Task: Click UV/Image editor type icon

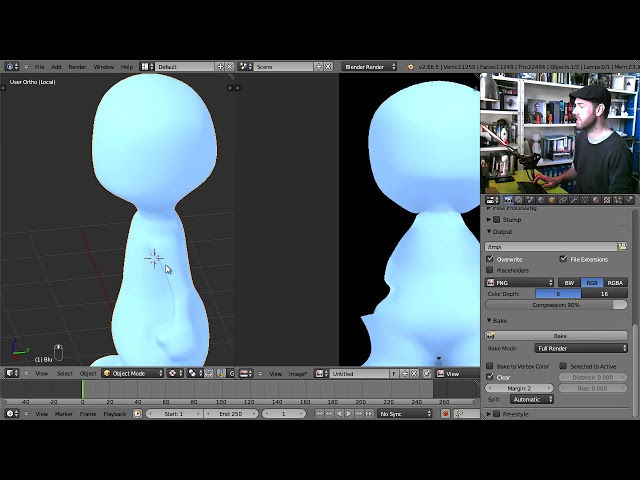Action: point(246,373)
